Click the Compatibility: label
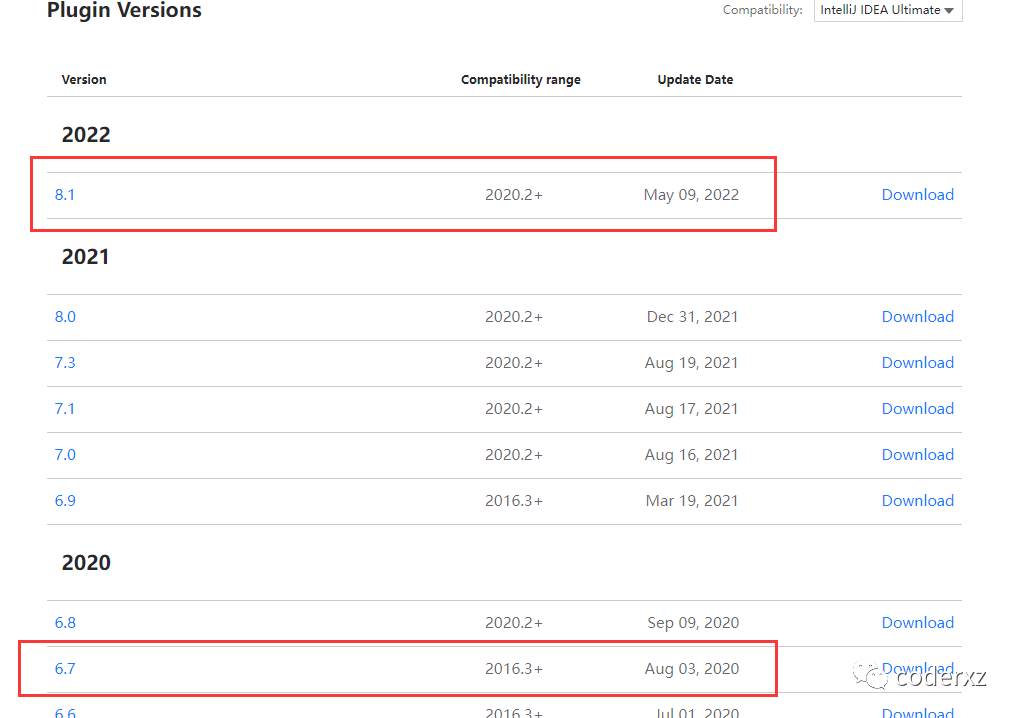The height and width of the screenshot is (718, 1019). (762, 10)
